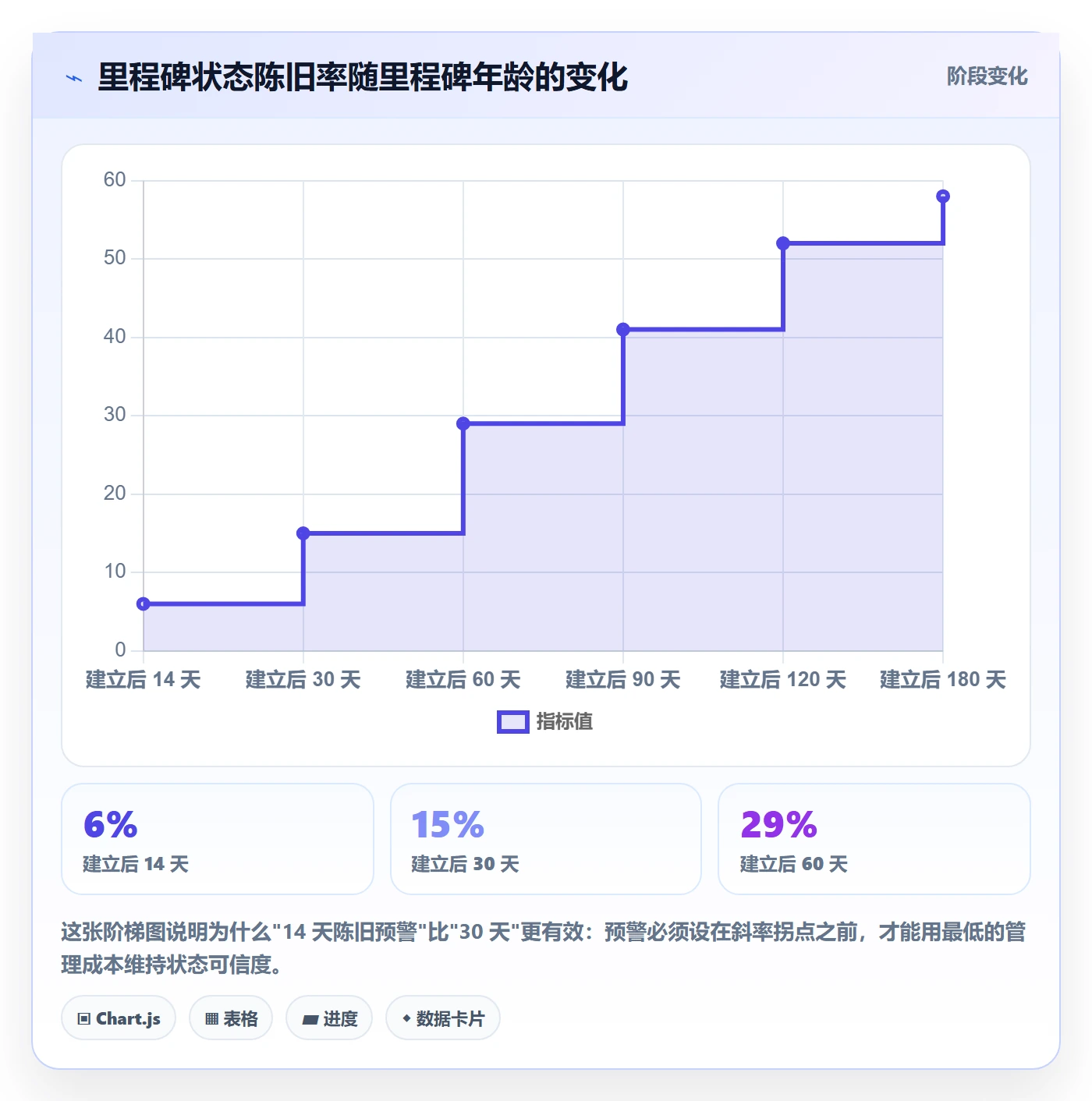Click the bar icon in 进度 chip
Screen dimensions: 1092x1101
click(x=310, y=1019)
